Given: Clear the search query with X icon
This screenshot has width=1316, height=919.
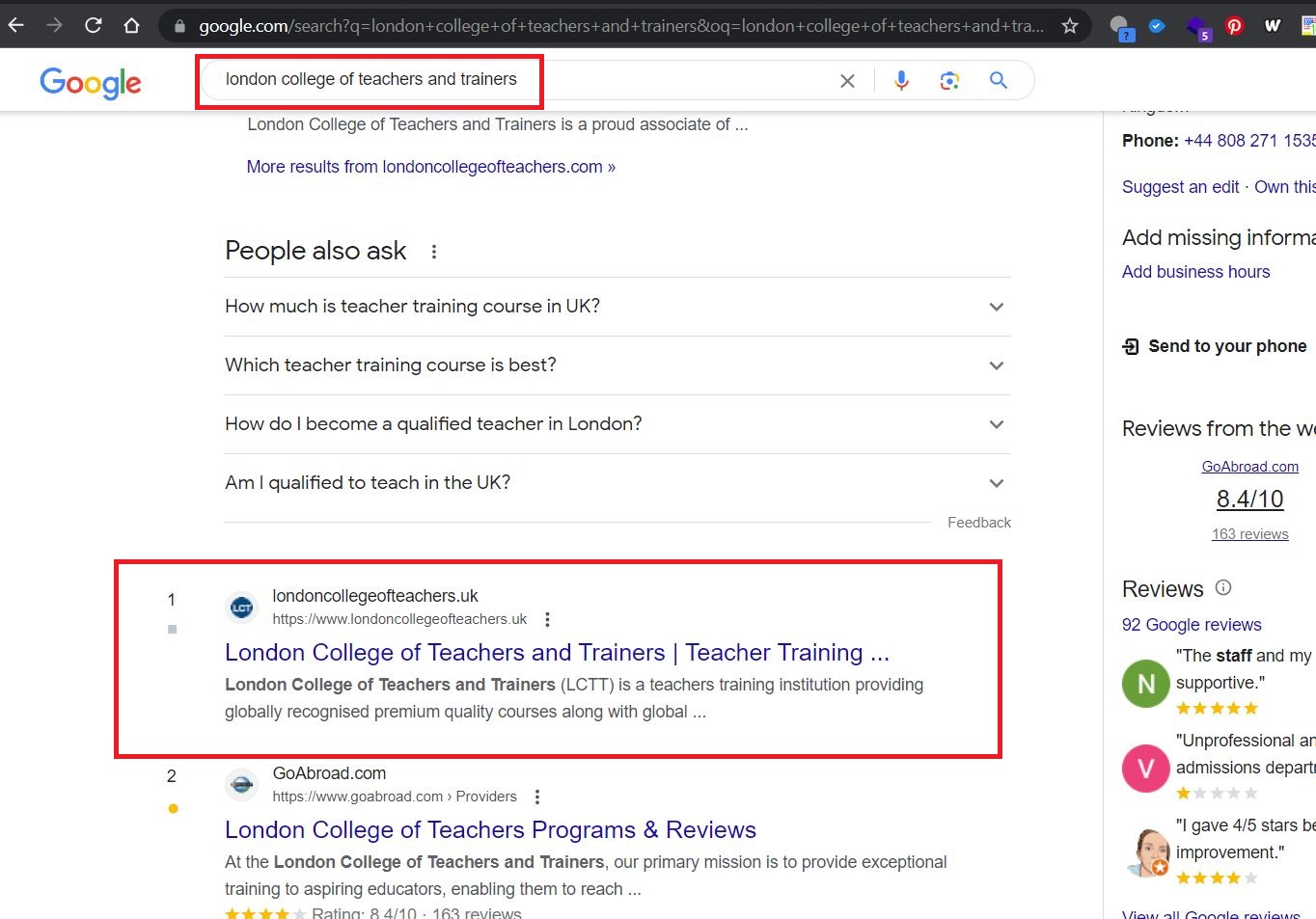Looking at the screenshot, I should tap(847, 81).
